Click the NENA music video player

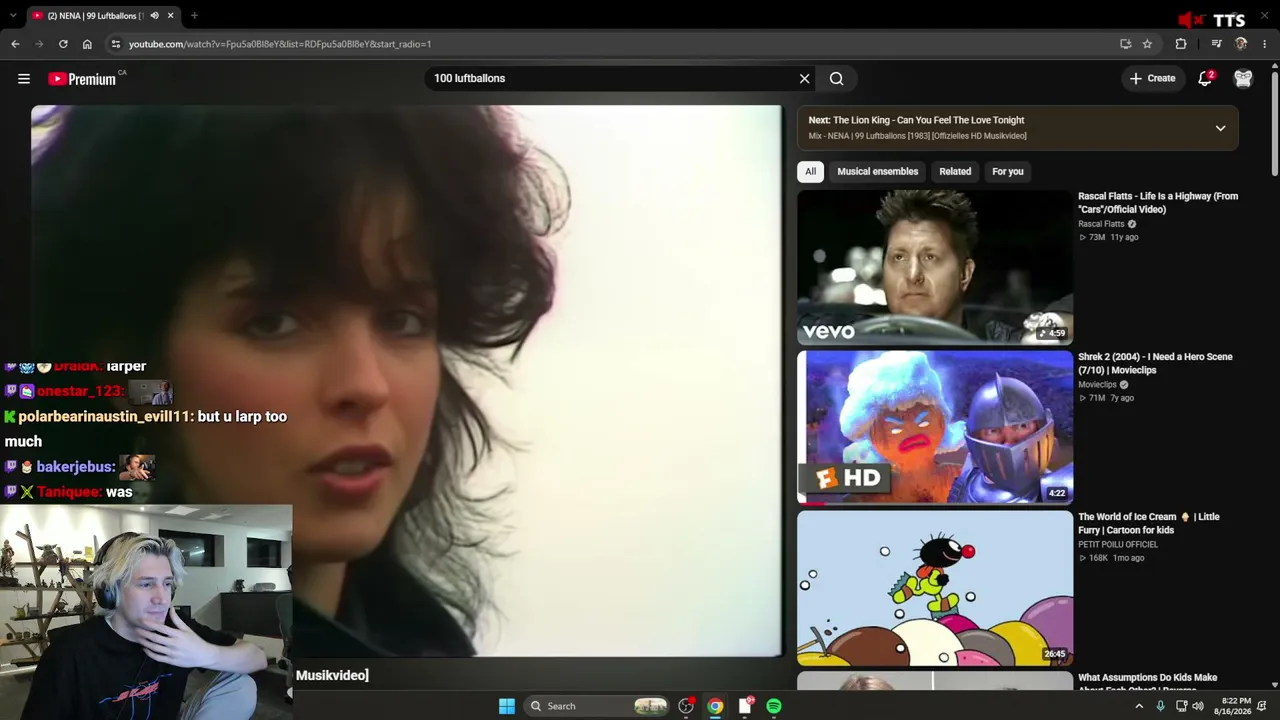[407, 381]
